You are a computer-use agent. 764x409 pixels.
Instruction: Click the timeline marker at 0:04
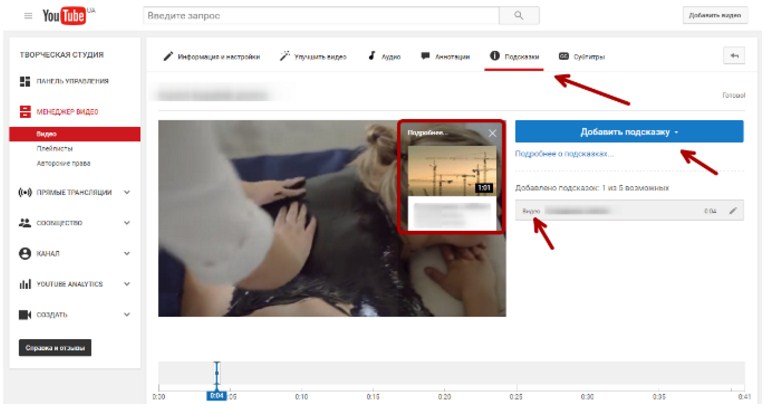coord(217,395)
